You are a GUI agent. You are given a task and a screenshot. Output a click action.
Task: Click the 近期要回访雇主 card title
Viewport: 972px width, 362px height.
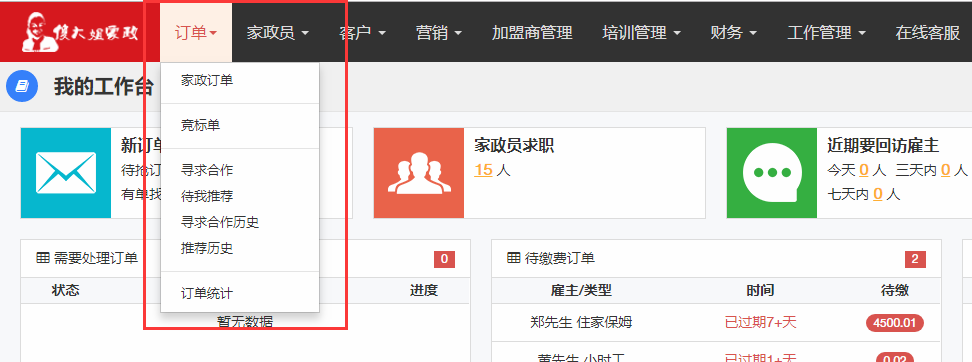point(883,146)
